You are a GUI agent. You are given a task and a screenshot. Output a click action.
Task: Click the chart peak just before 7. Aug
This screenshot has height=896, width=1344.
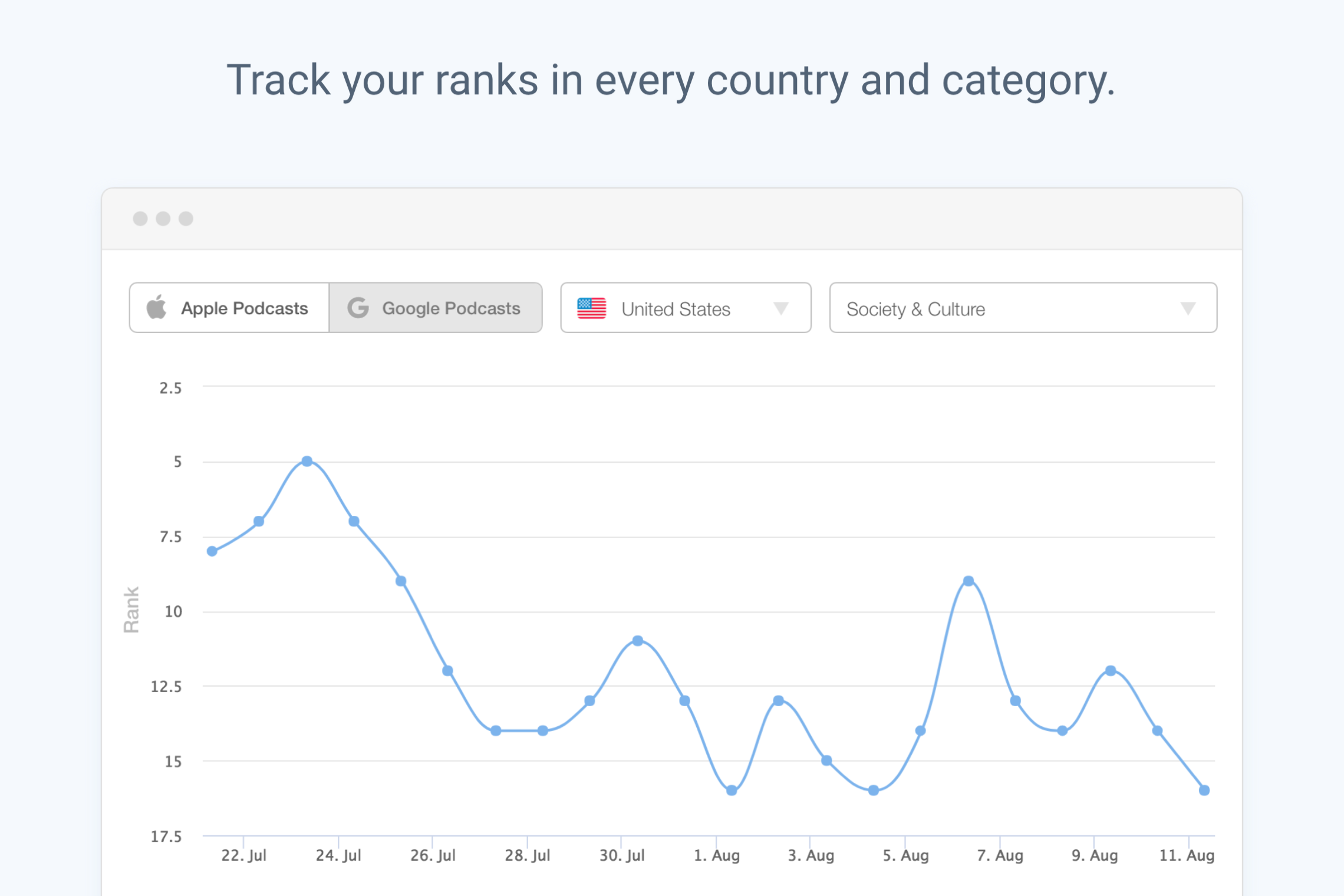coord(968,581)
